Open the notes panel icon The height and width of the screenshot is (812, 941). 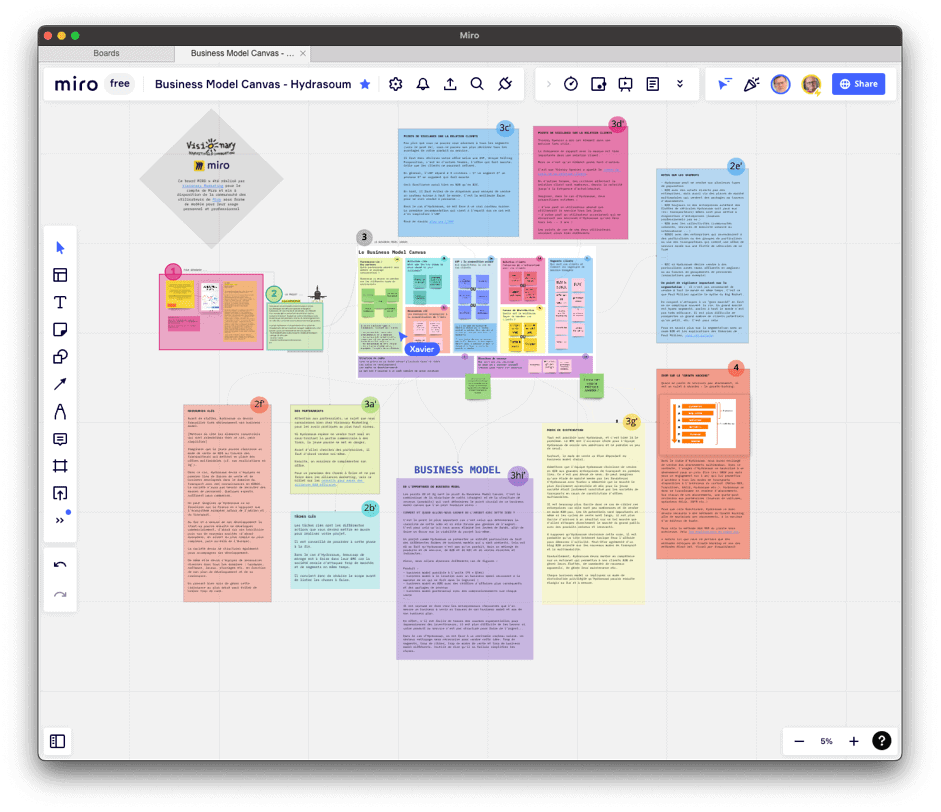click(x=653, y=84)
